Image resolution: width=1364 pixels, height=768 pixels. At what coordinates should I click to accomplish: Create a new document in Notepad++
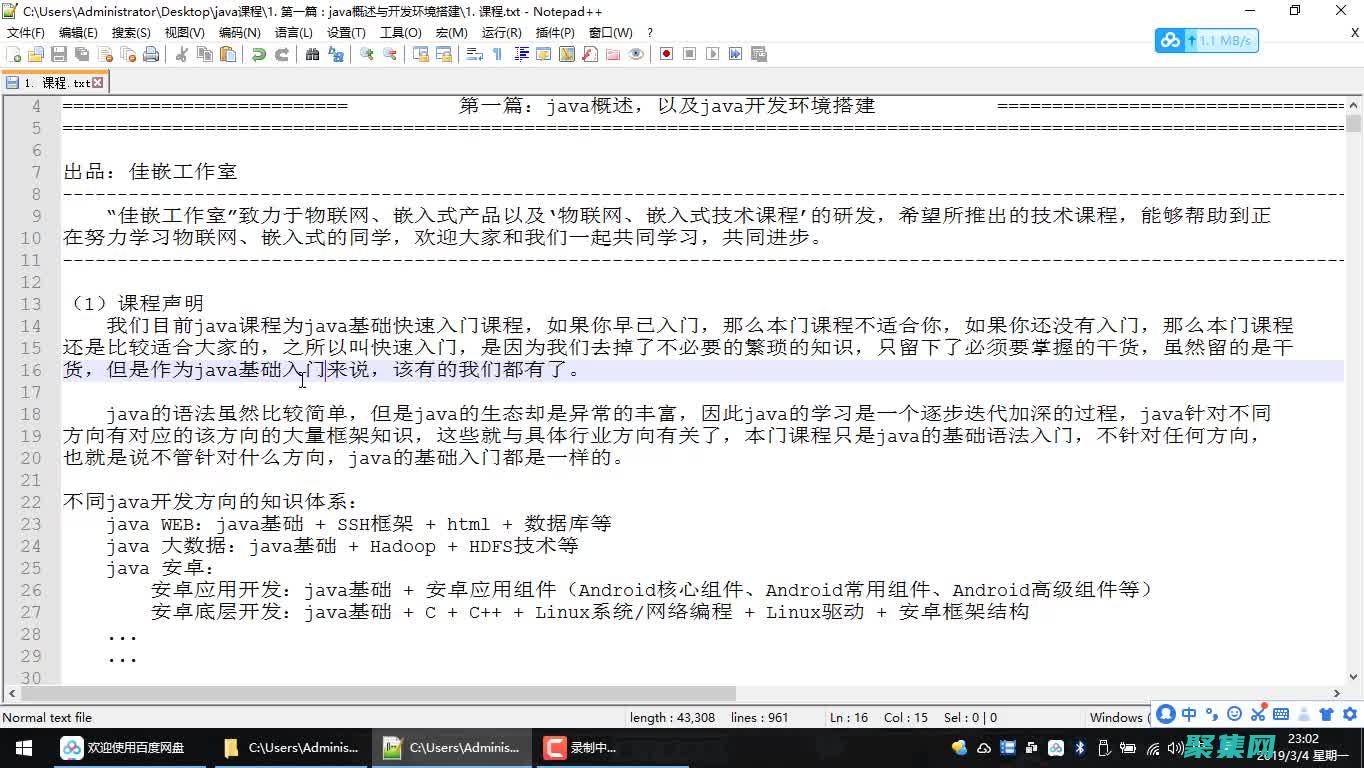[x=14, y=54]
